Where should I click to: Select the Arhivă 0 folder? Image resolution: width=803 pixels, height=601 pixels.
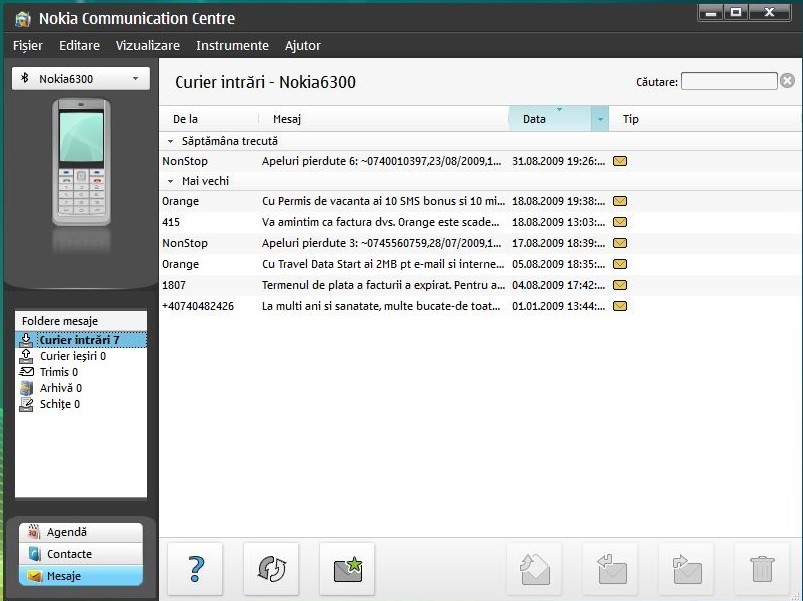pyautogui.click(x=61, y=388)
